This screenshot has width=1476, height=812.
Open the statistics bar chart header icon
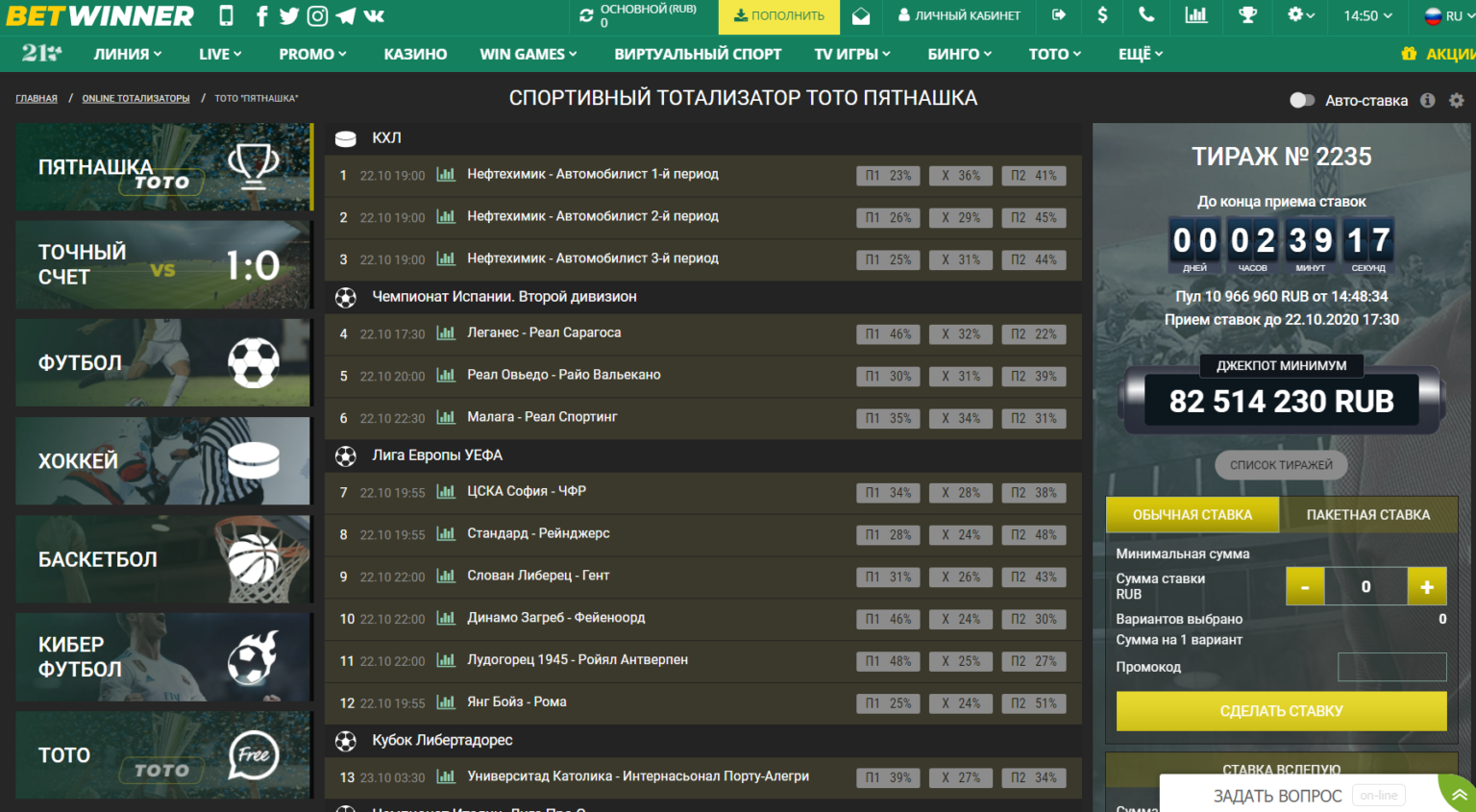pos(1196,15)
